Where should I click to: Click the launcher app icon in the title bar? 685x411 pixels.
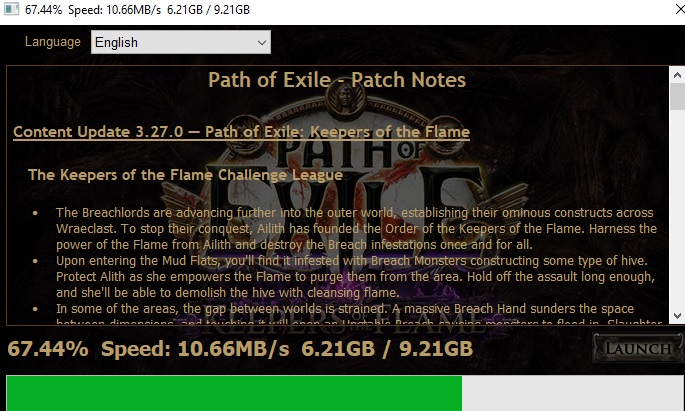point(11,9)
